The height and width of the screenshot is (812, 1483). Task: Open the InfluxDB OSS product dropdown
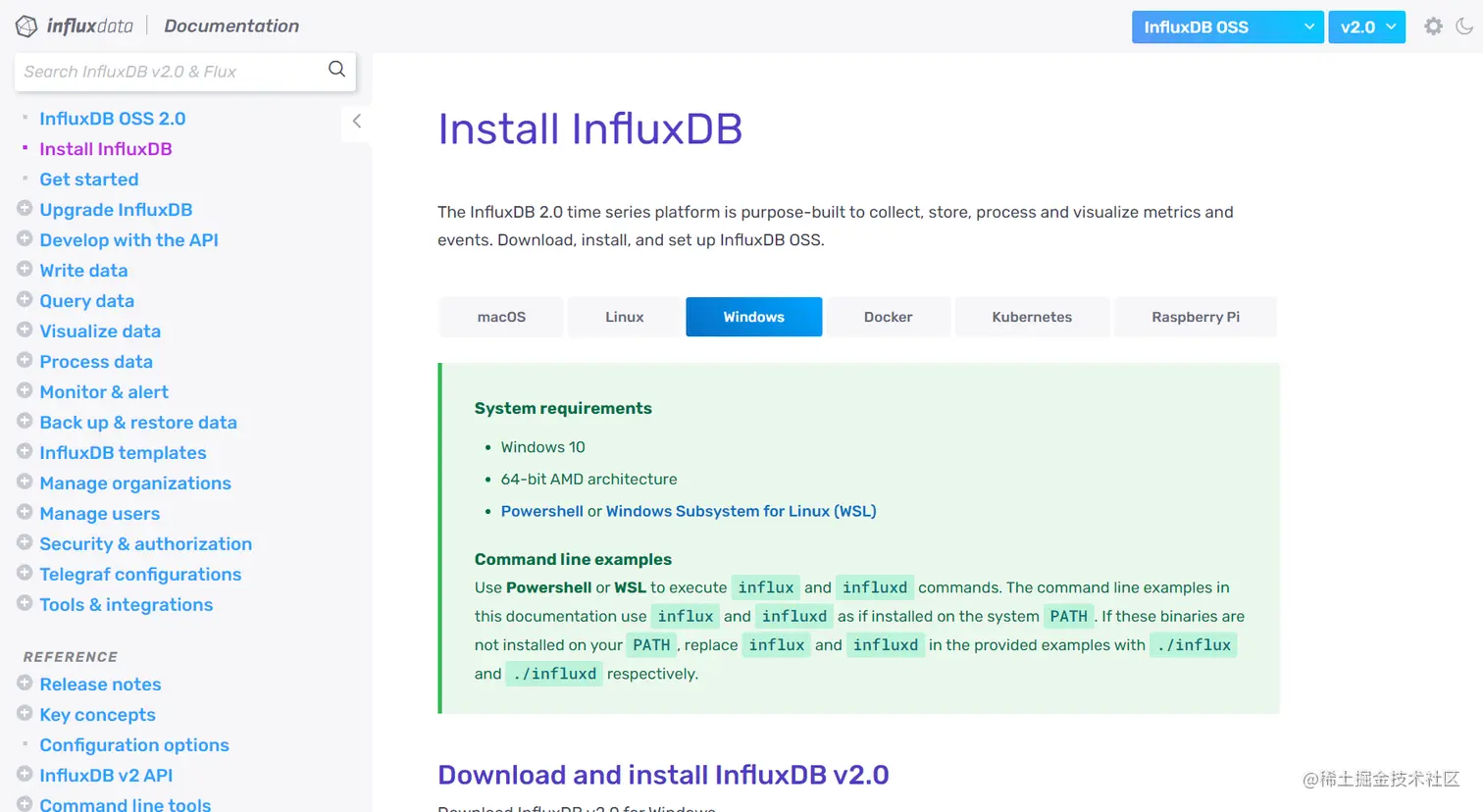1227,27
